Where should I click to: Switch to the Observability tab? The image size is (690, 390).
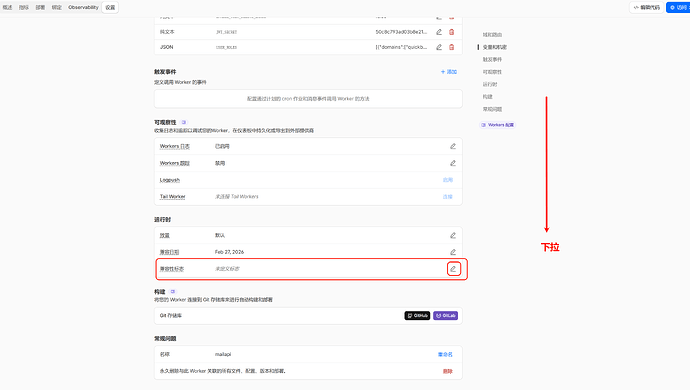(83, 7)
